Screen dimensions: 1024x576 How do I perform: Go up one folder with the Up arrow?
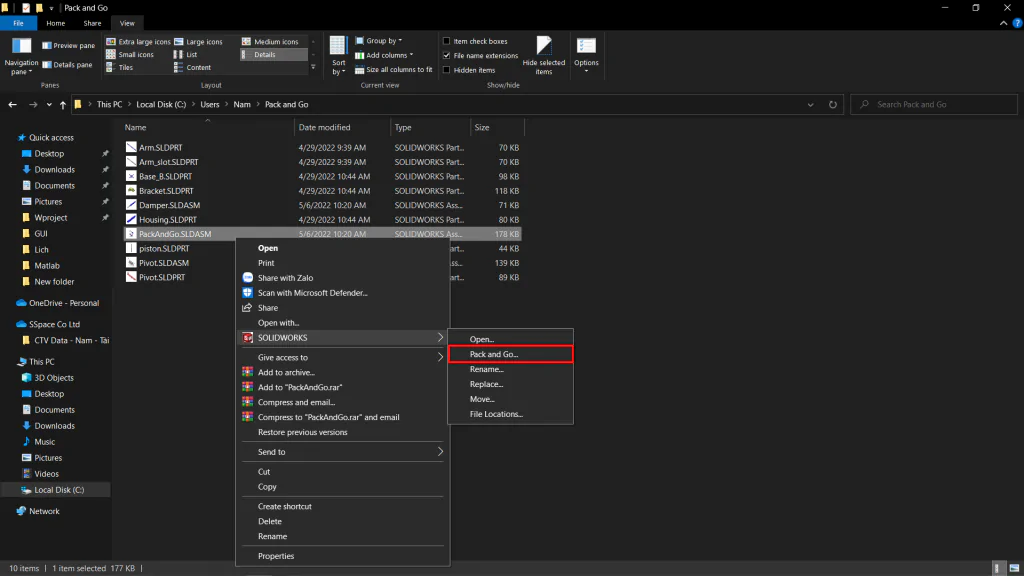[x=63, y=104]
